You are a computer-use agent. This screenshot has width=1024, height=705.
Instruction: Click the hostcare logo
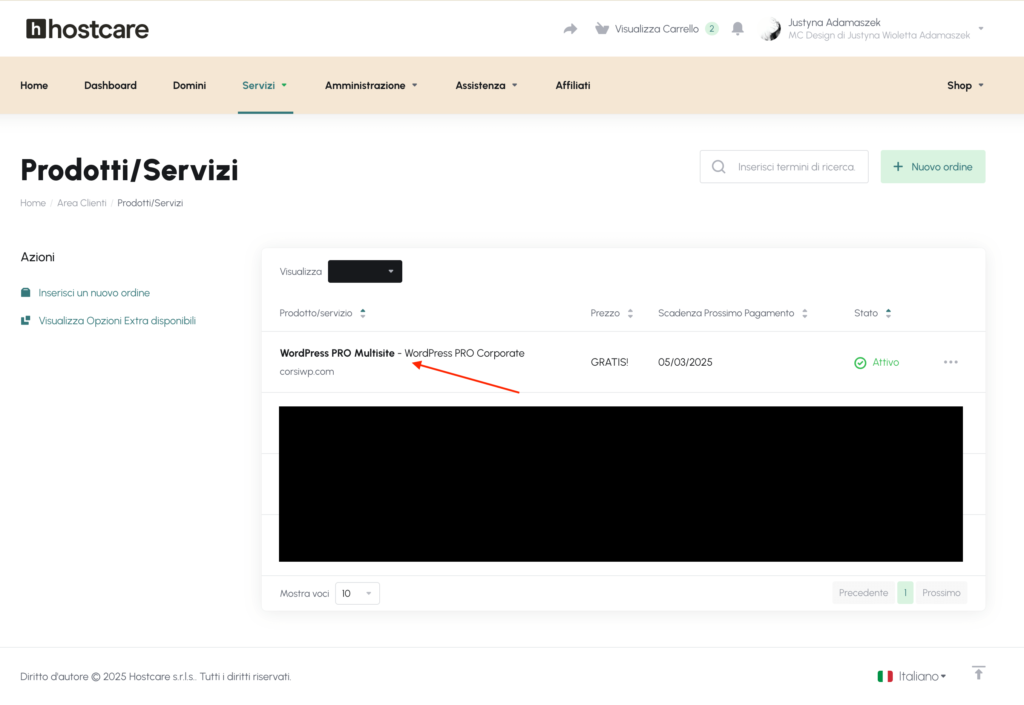(87, 29)
